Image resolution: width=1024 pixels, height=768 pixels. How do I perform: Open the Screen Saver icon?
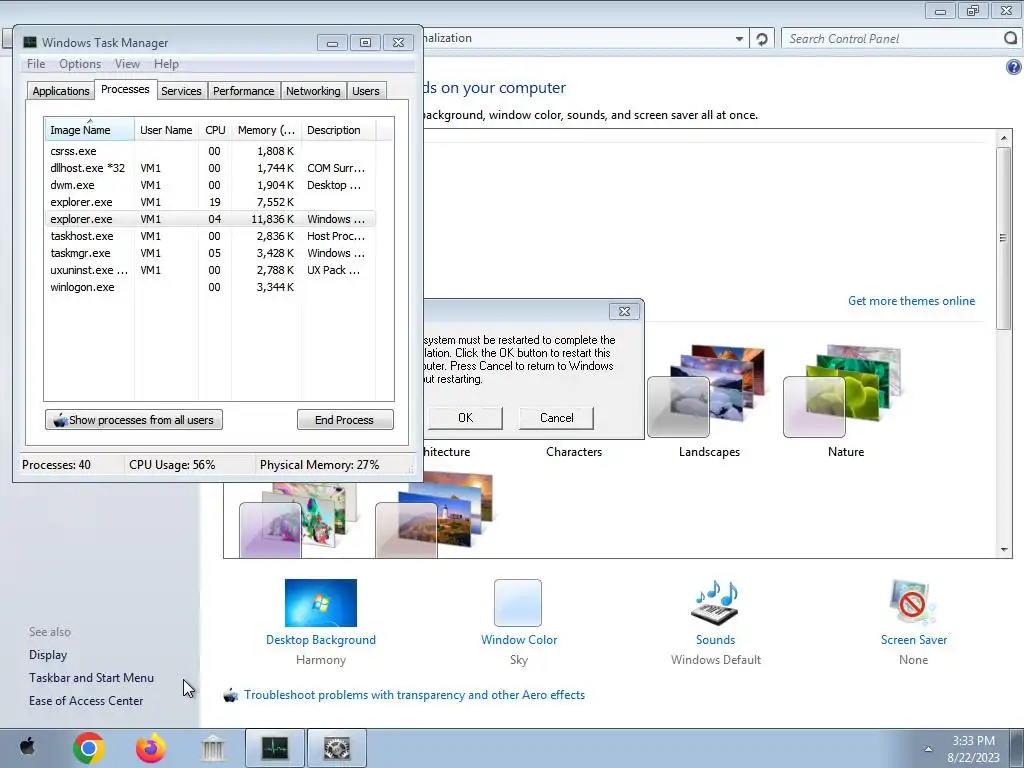coord(913,603)
